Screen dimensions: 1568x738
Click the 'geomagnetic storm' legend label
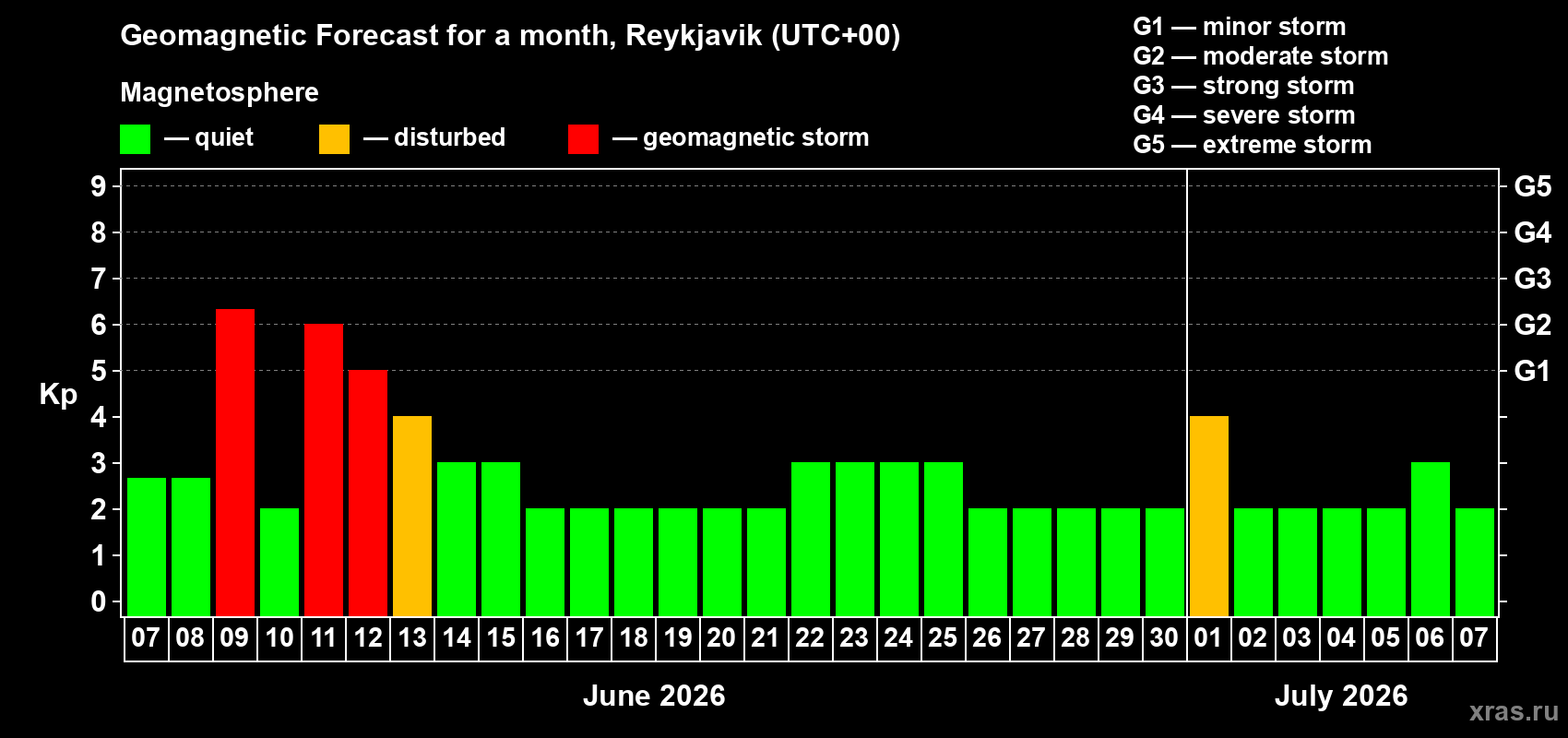coord(756,138)
